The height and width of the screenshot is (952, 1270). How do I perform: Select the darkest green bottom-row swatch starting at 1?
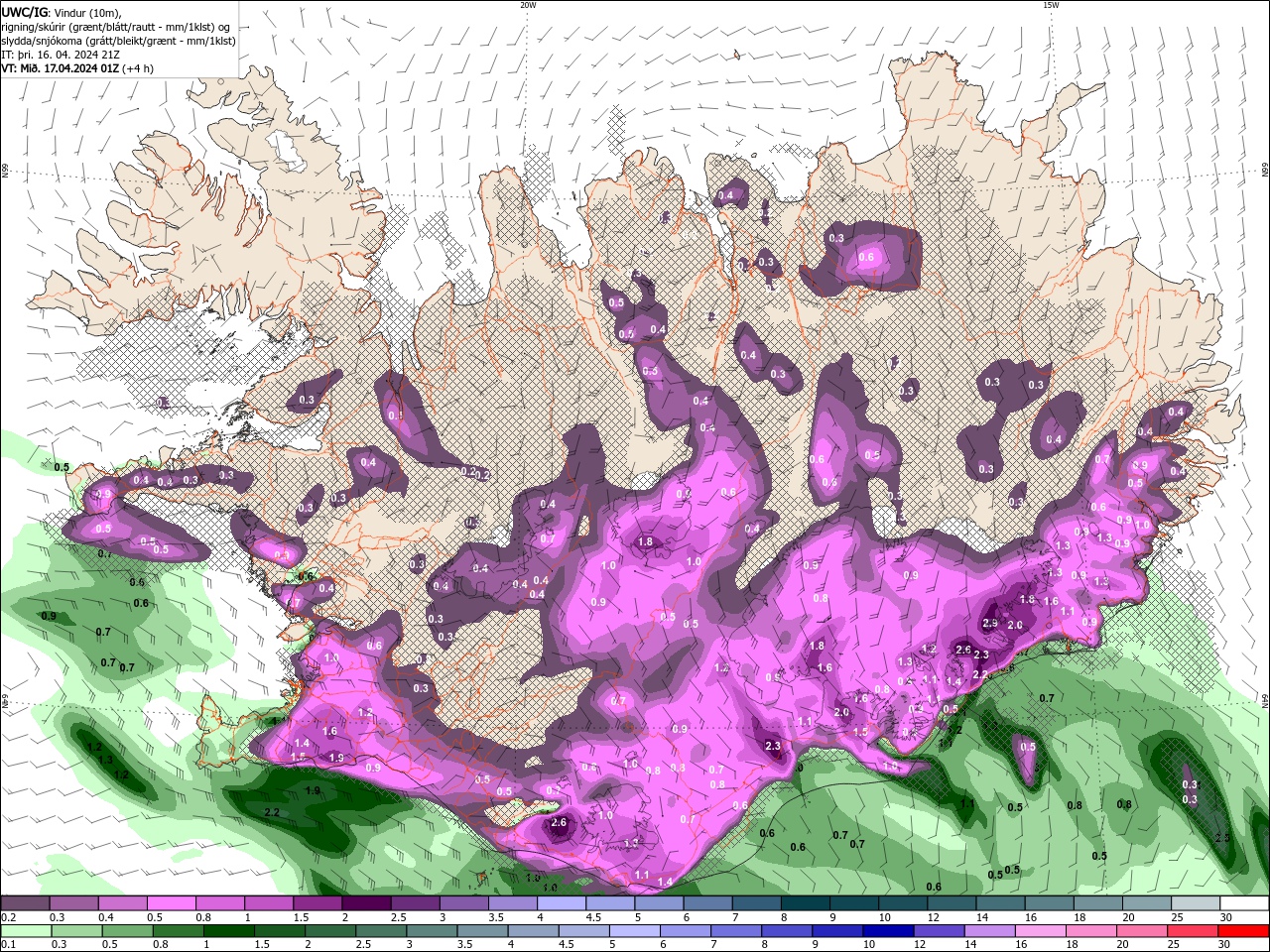pyautogui.click(x=228, y=931)
